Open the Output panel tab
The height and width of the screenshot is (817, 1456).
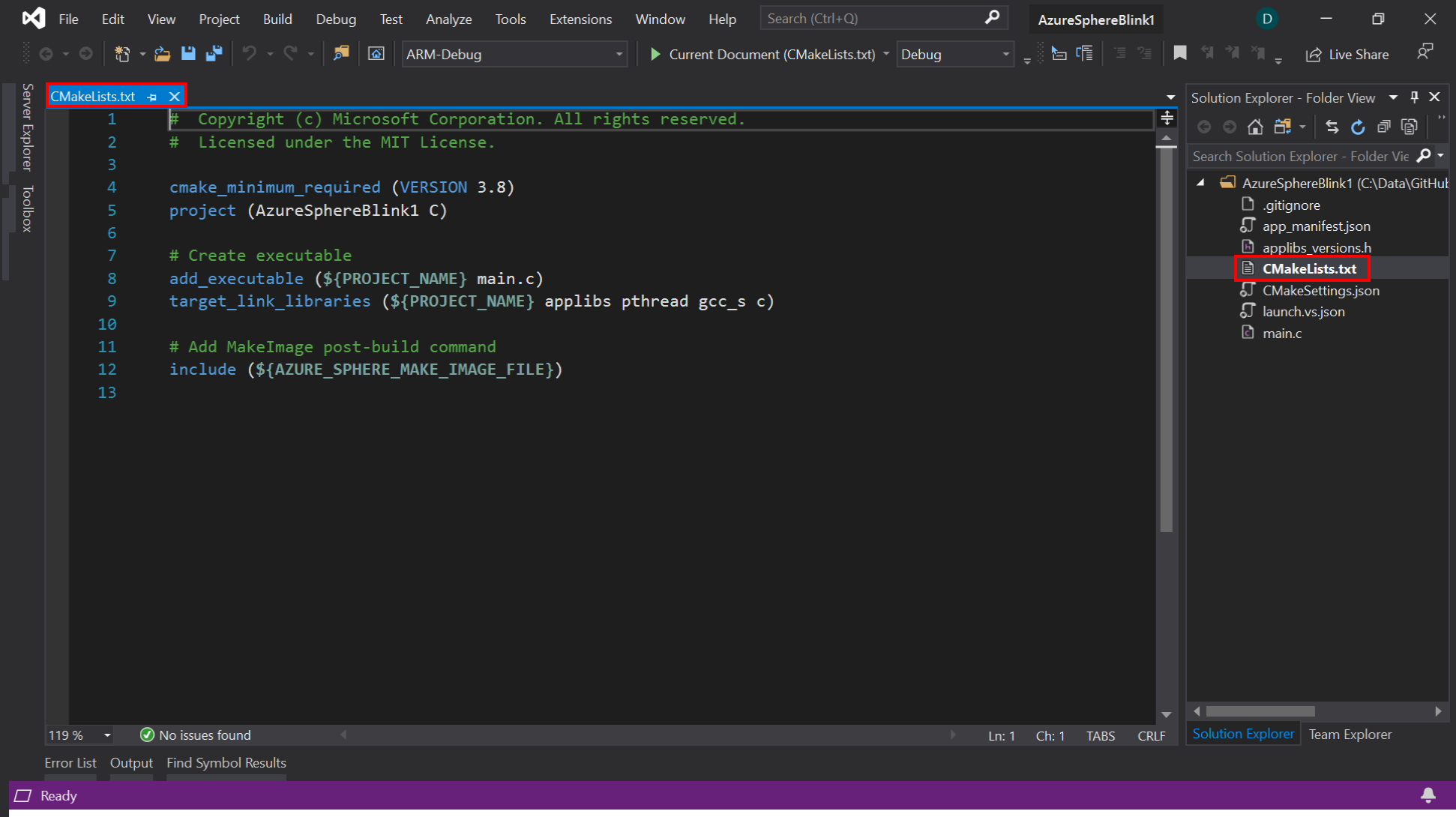click(x=131, y=762)
